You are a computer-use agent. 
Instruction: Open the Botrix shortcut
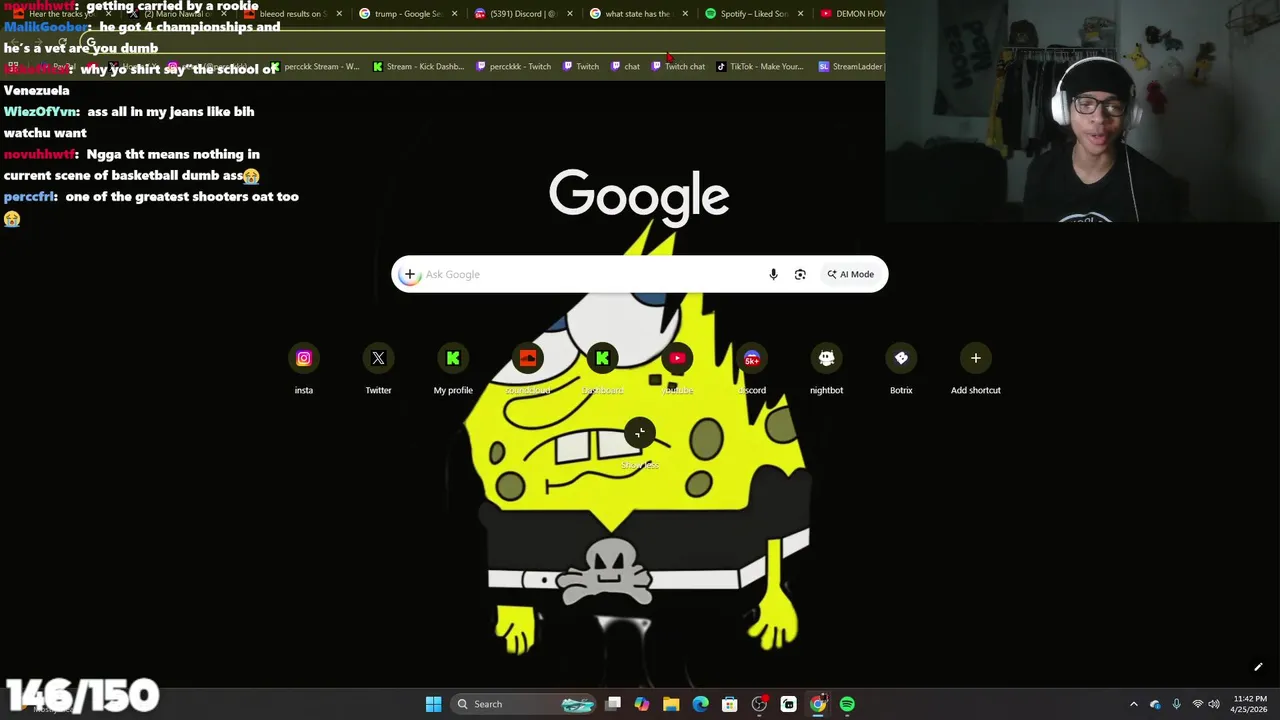pyautogui.click(x=901, y=369)
